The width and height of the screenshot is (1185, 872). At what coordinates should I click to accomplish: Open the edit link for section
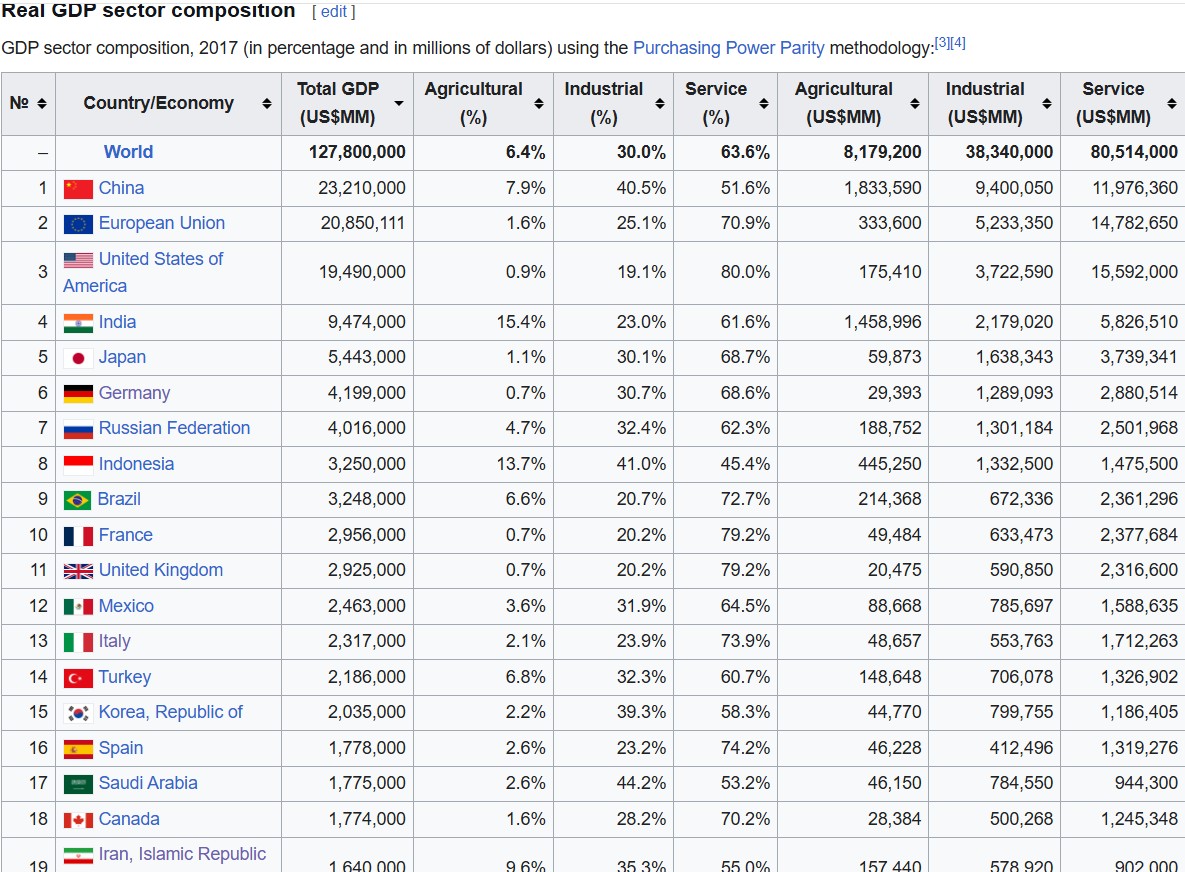click(333, 12)
